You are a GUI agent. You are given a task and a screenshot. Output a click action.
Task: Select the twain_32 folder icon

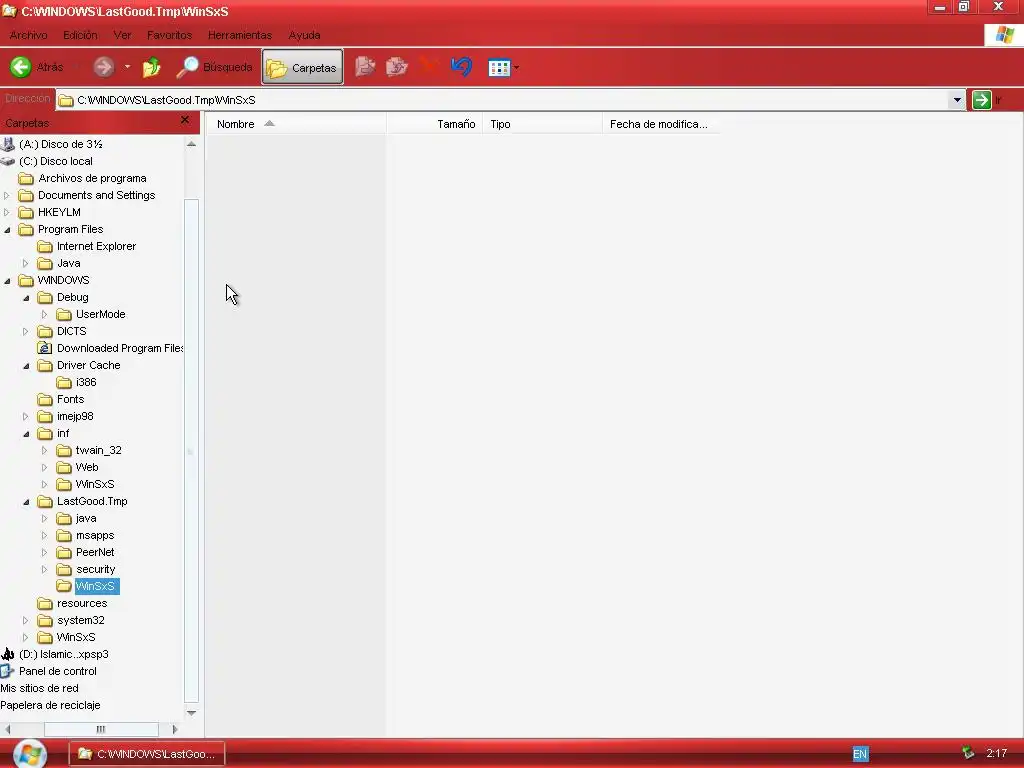(63, 450)
